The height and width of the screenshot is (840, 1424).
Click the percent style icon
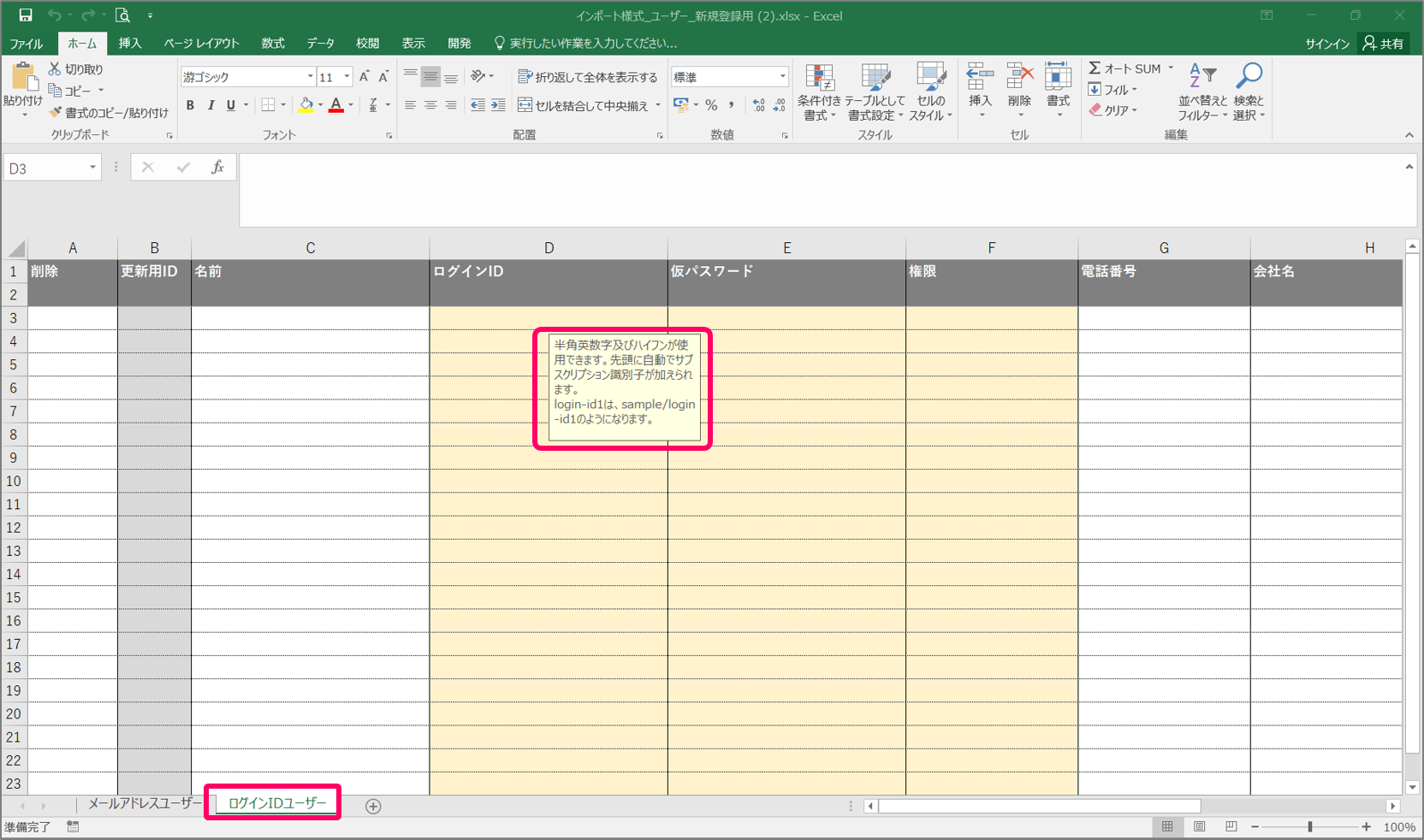pyautogui.click(x=711, y=105)
